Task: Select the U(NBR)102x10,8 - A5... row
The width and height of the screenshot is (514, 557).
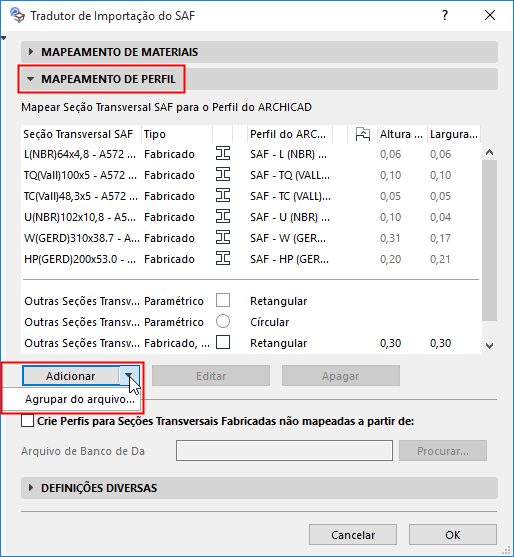Action: (x=251, y=217)
